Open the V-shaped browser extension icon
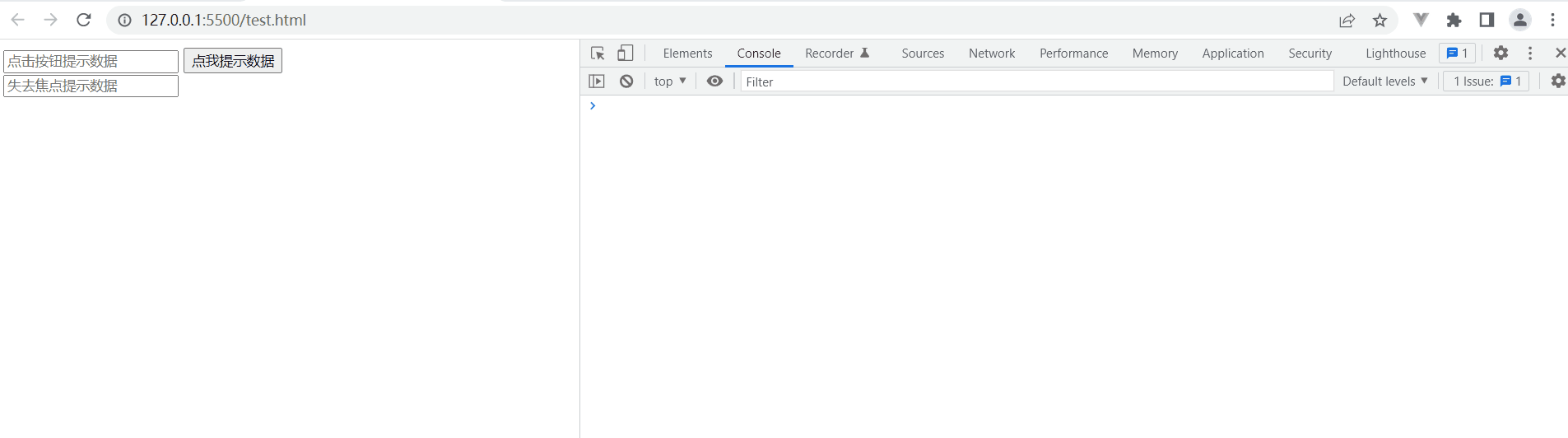Image resolution: width=1568 pixels, height=438 pixels. point(1421,20)
